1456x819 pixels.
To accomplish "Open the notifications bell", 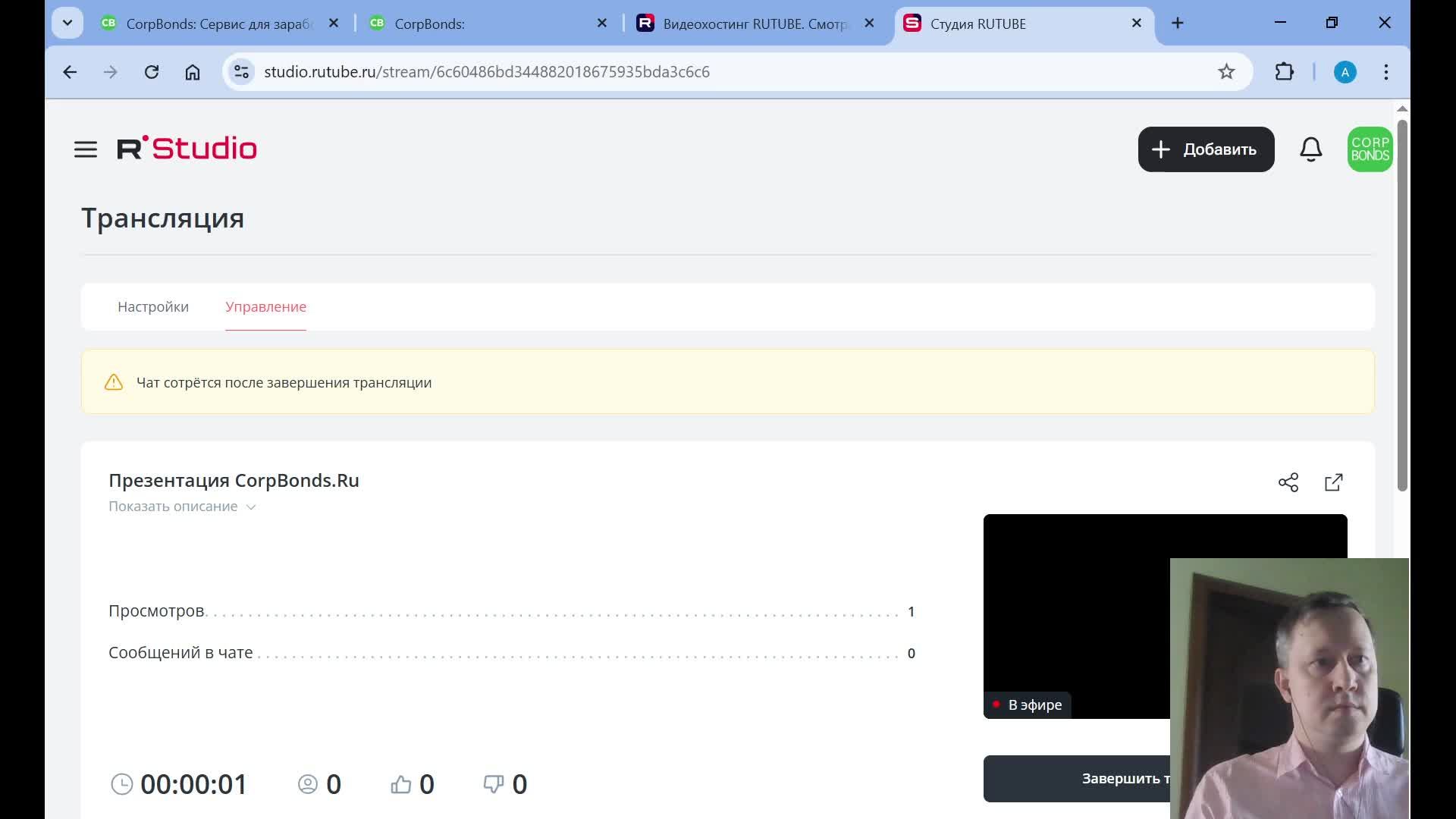I will 1311,149.
